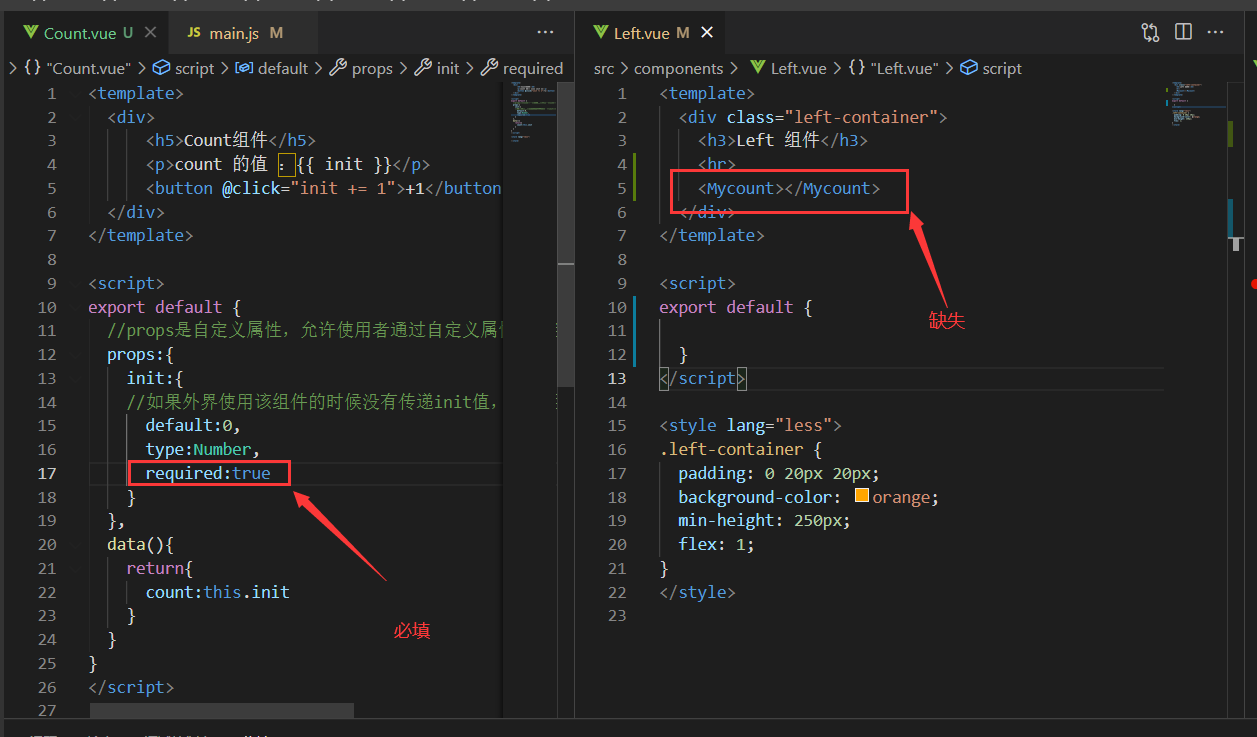The image size is (1257, 737).
Task: Click "<h5>Count组件</h5>" line in Count.vue
Action: (x=230, y=140)
